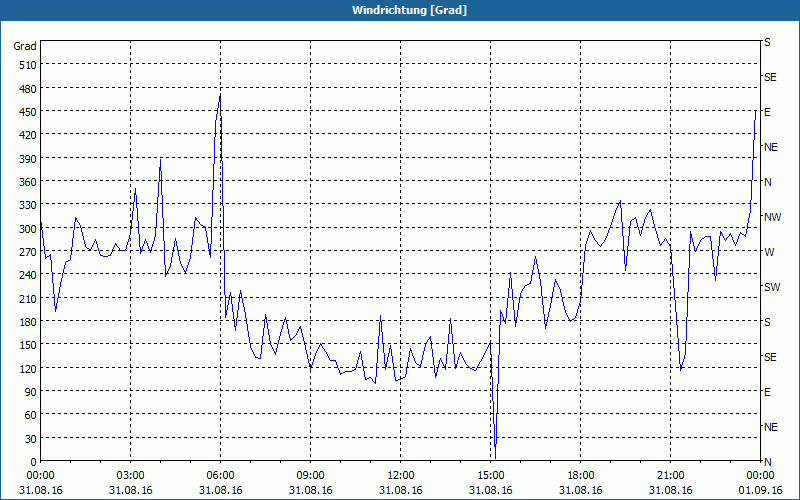Select the SE compass label level with 480
This screenshot has width=800, height=500.
[770, 77]
